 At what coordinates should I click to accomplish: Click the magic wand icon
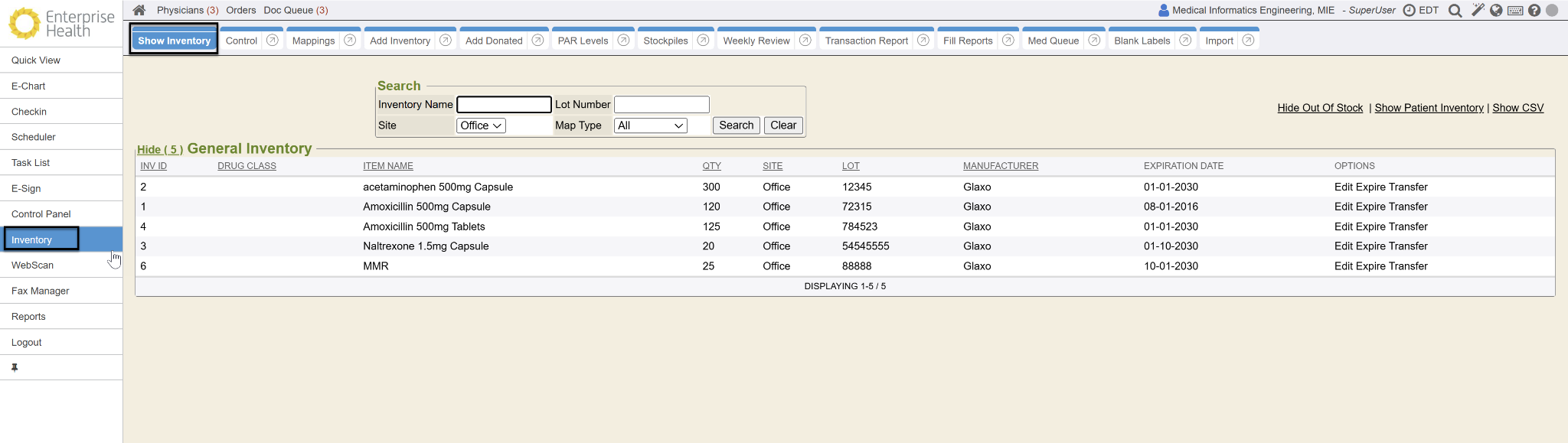point(1477,11)
